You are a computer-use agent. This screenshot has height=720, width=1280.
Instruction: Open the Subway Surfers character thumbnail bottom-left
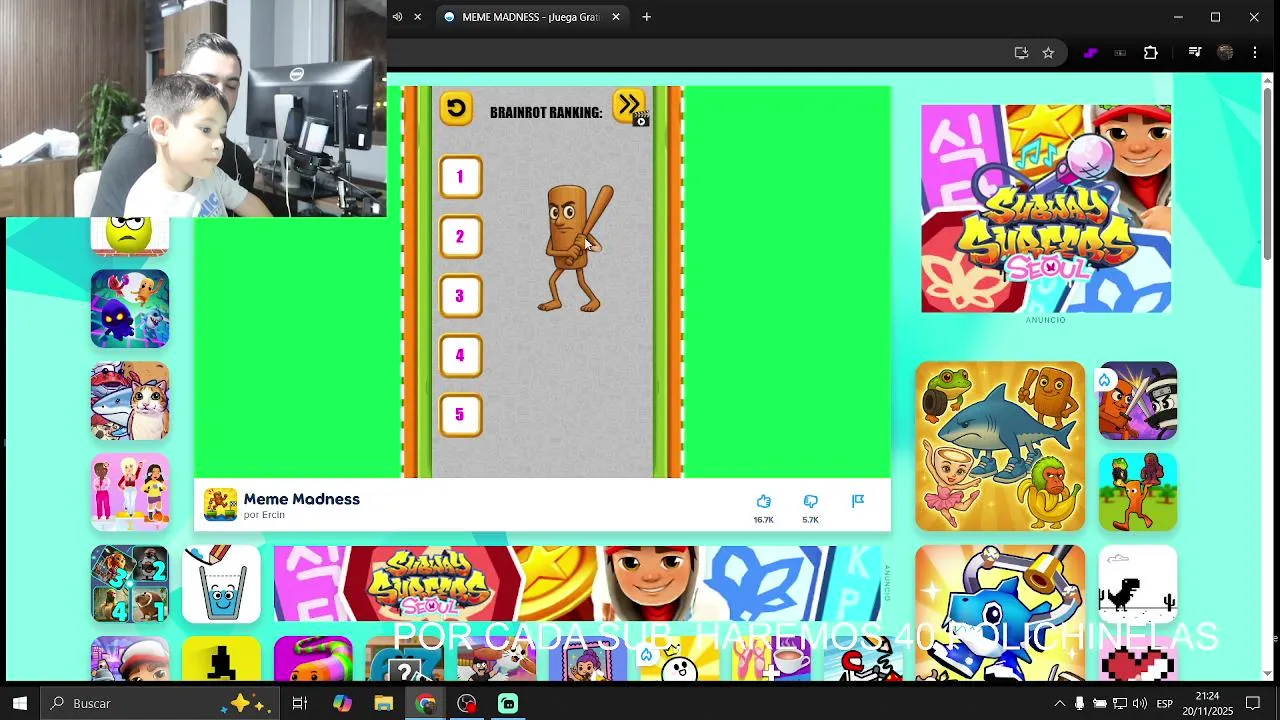(130, 658)
